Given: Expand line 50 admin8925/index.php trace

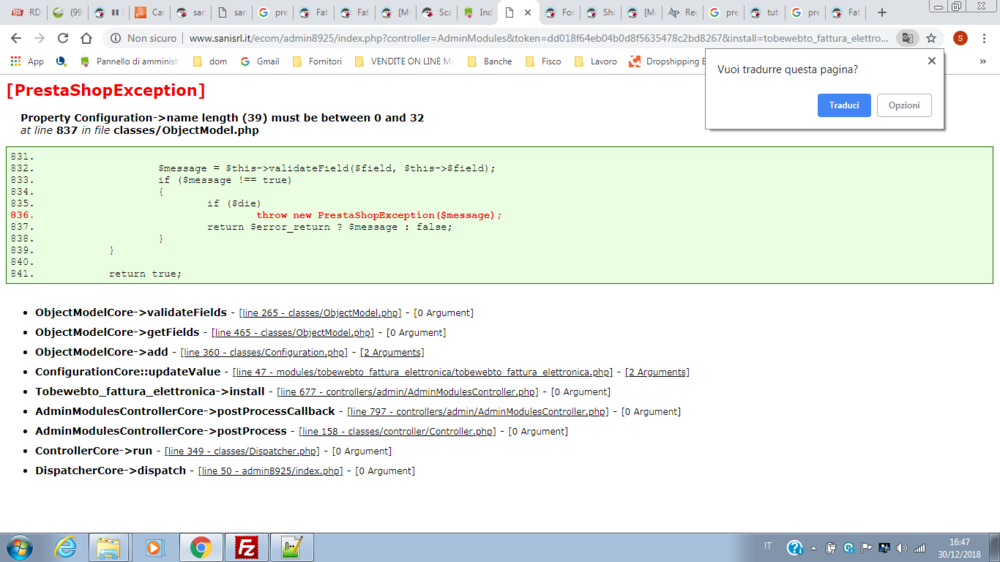Looking at the screenshot, I should point(270,471).
